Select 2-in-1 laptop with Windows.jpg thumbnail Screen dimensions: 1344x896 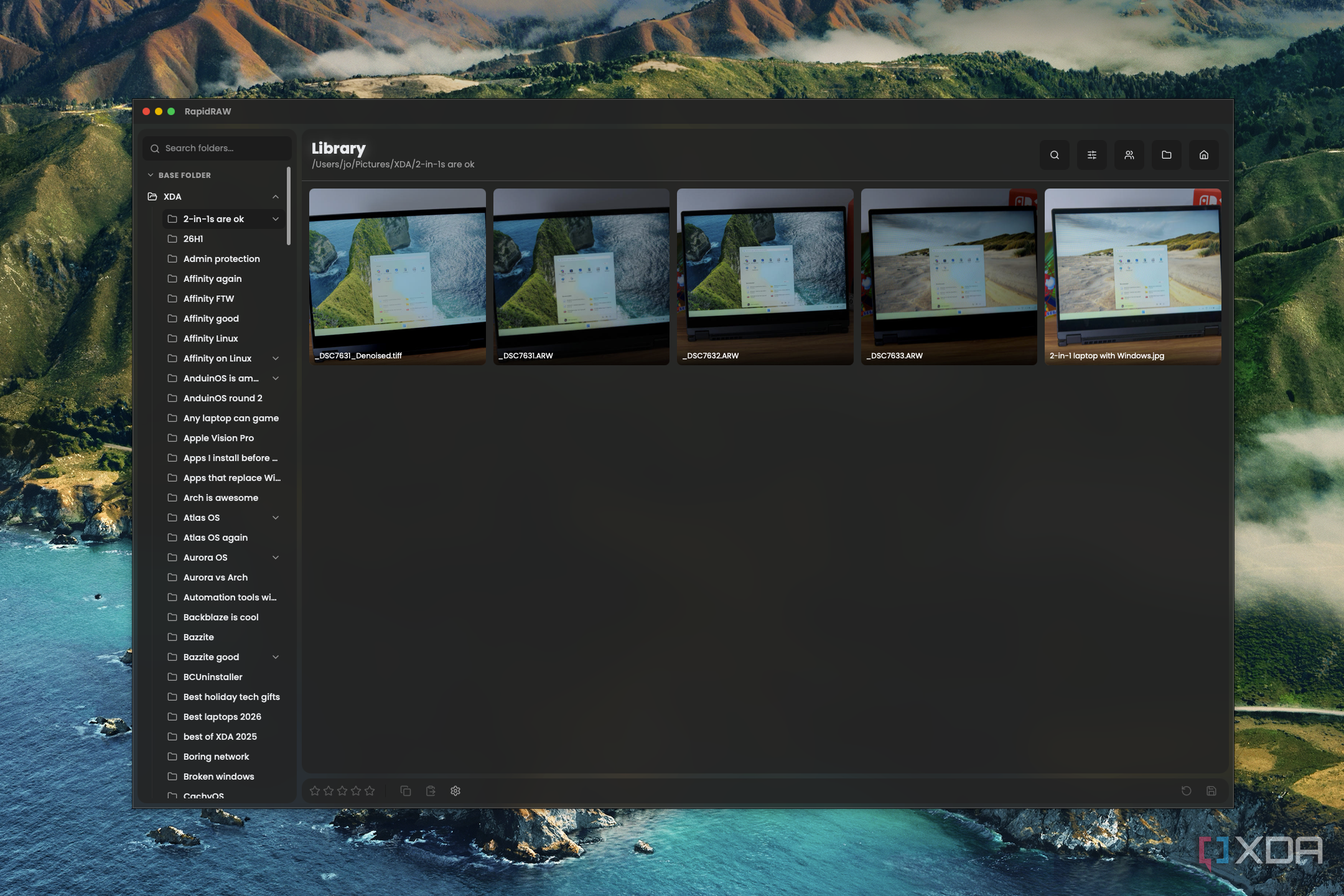click(1133, 277)
